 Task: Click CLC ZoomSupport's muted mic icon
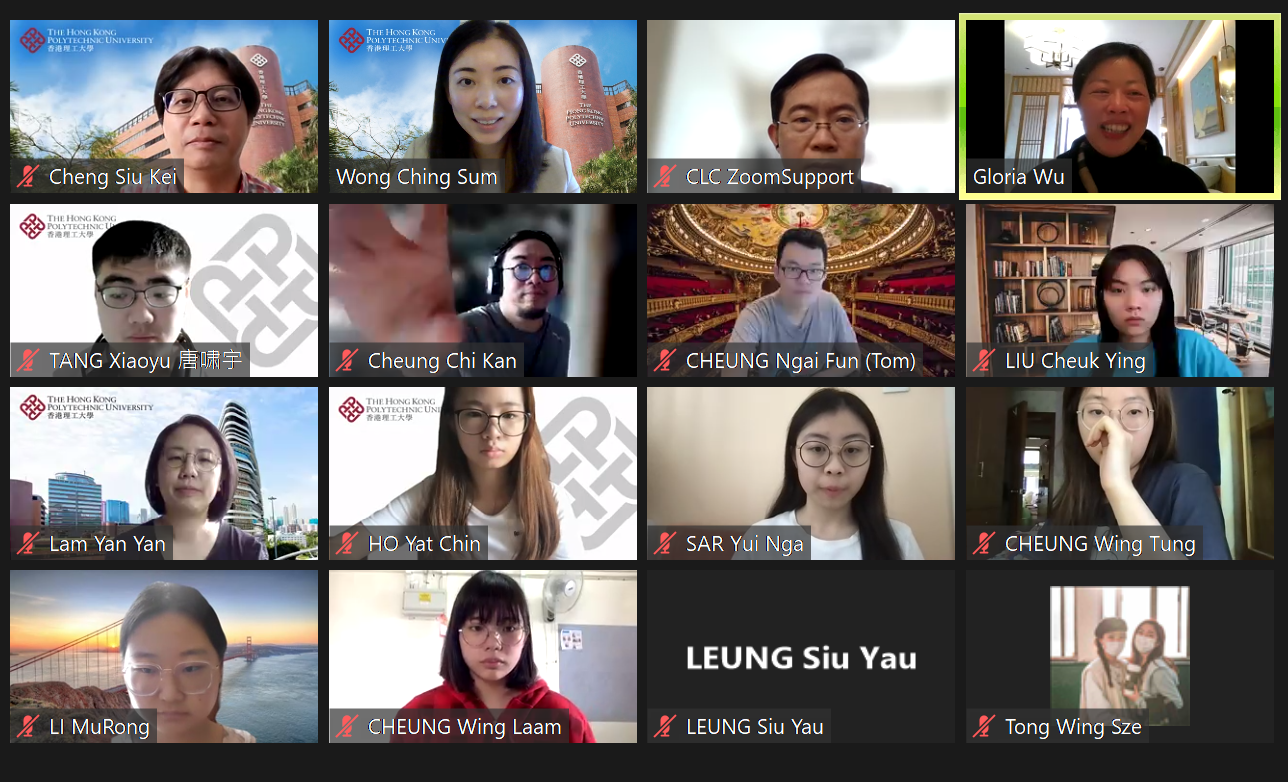(x=665, y=177)
